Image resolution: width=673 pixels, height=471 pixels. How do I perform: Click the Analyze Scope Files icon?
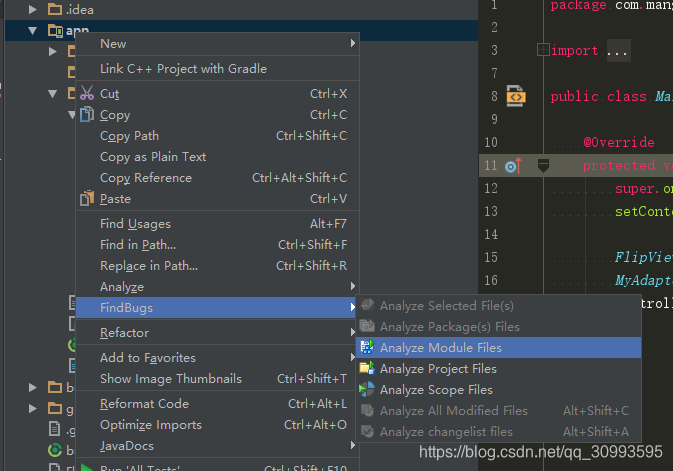click(x=367, y=389)
